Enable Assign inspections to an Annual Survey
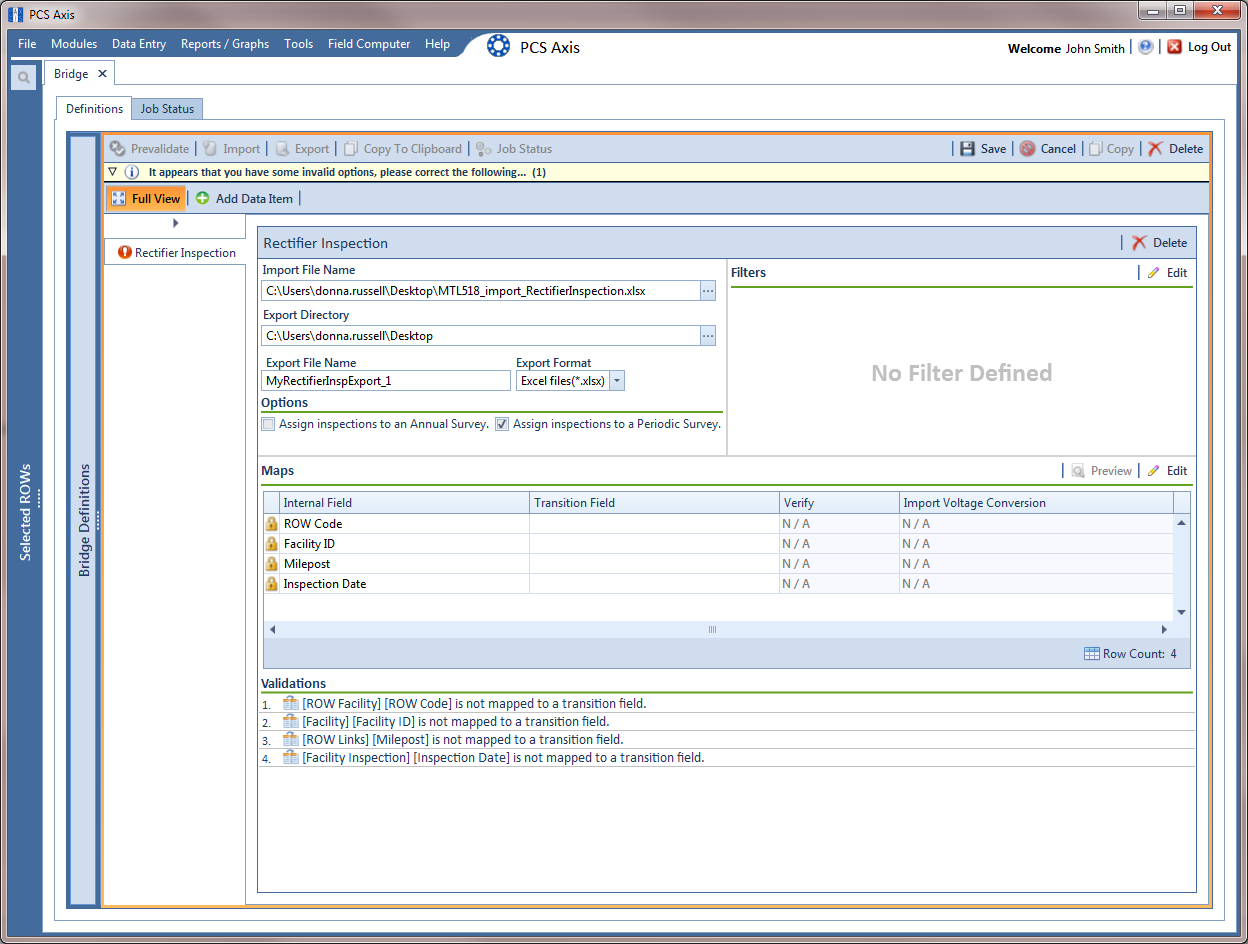The image size is (1248, 944). pyautogui.click(x=268, y=424)
